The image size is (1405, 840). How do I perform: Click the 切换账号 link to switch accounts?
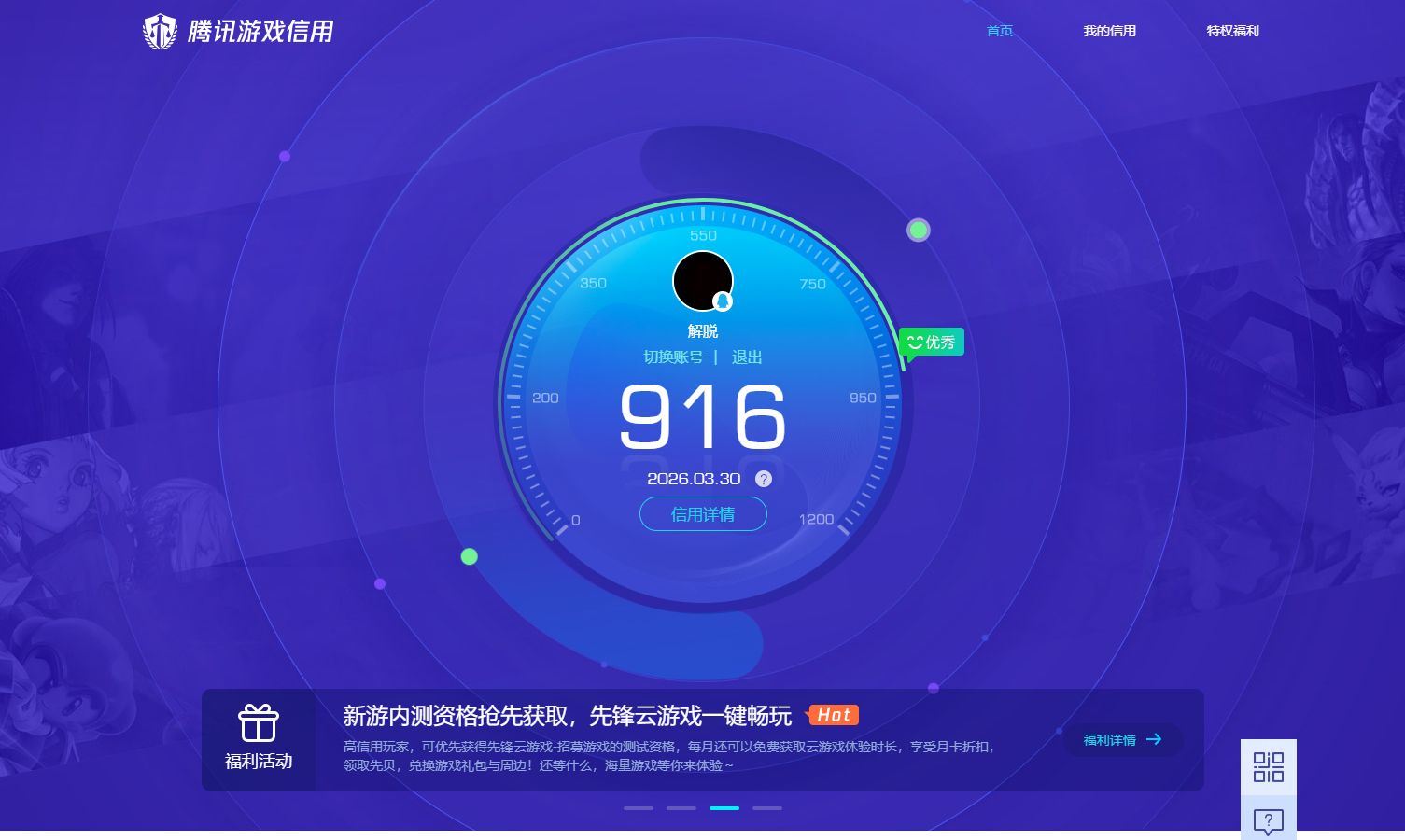point(673,357)
